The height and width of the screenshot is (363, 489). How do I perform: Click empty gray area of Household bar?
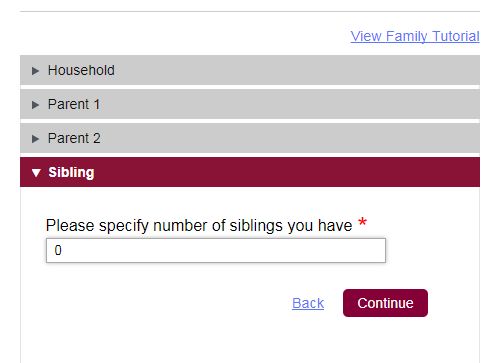tap(297, 70)
